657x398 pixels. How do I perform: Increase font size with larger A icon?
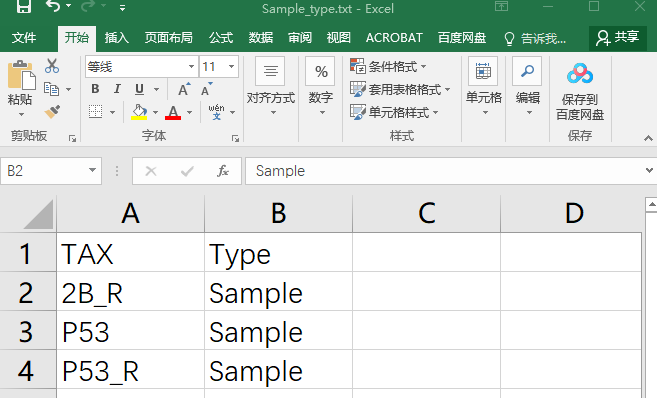[184, 89]
